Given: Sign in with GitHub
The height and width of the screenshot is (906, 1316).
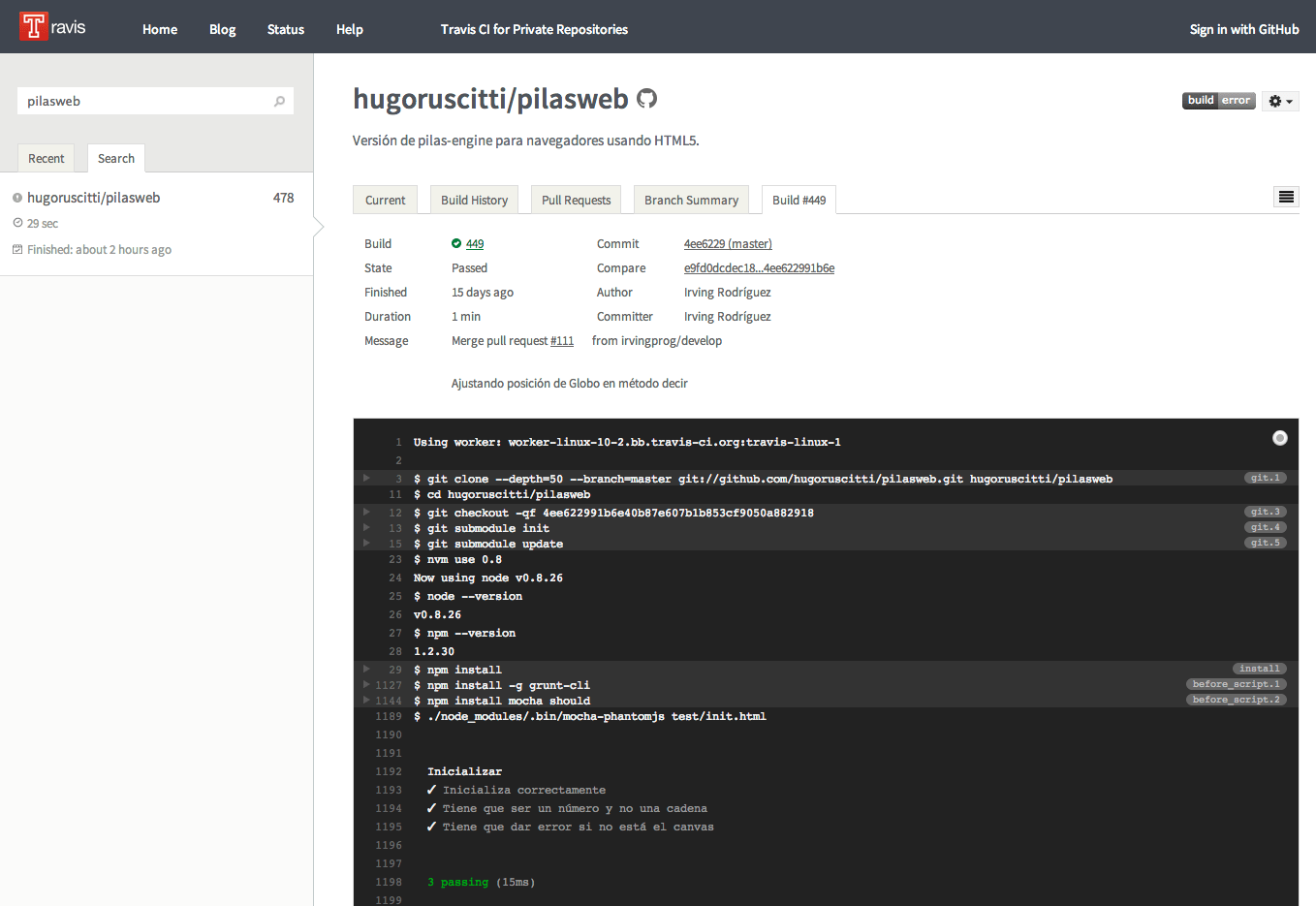Looking at the screenshot, I should 1244,29.
